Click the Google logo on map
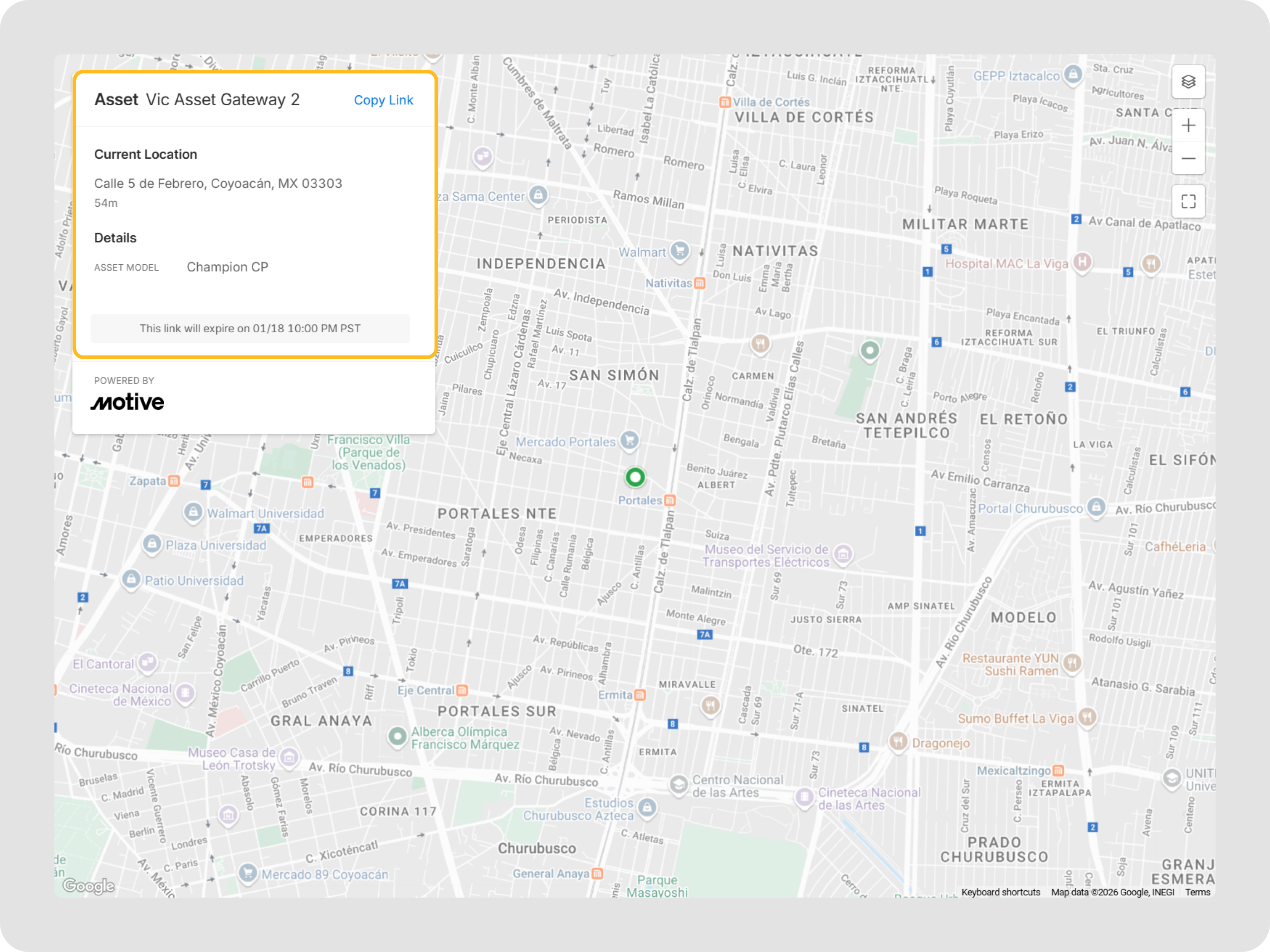 click(88, 885)
